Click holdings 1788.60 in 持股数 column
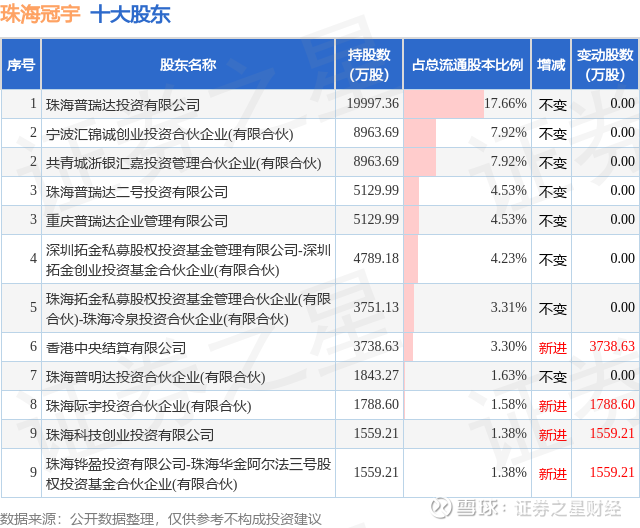This screenshot has width=640, height=528. coord(376,404)
